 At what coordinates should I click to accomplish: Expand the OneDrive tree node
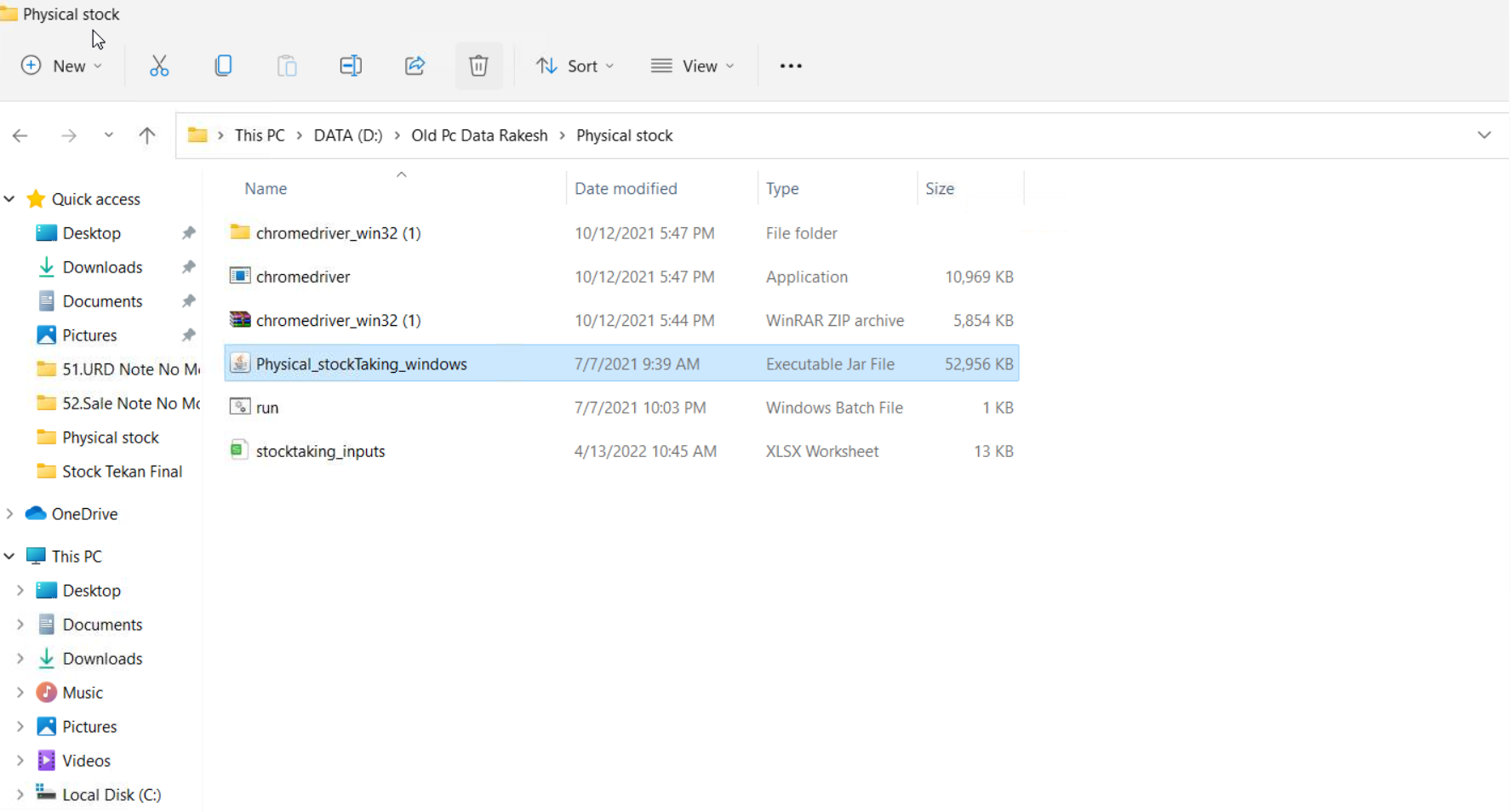[x=9, y=513]
